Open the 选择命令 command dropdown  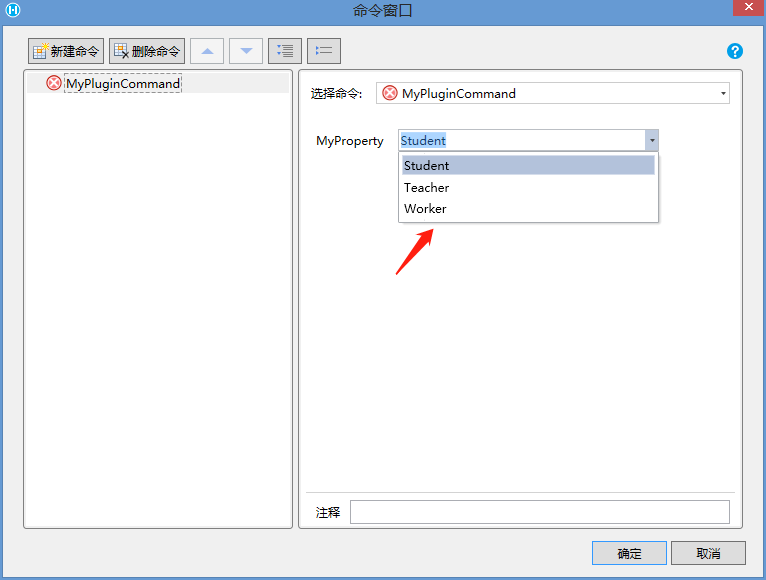pos(553,93)
